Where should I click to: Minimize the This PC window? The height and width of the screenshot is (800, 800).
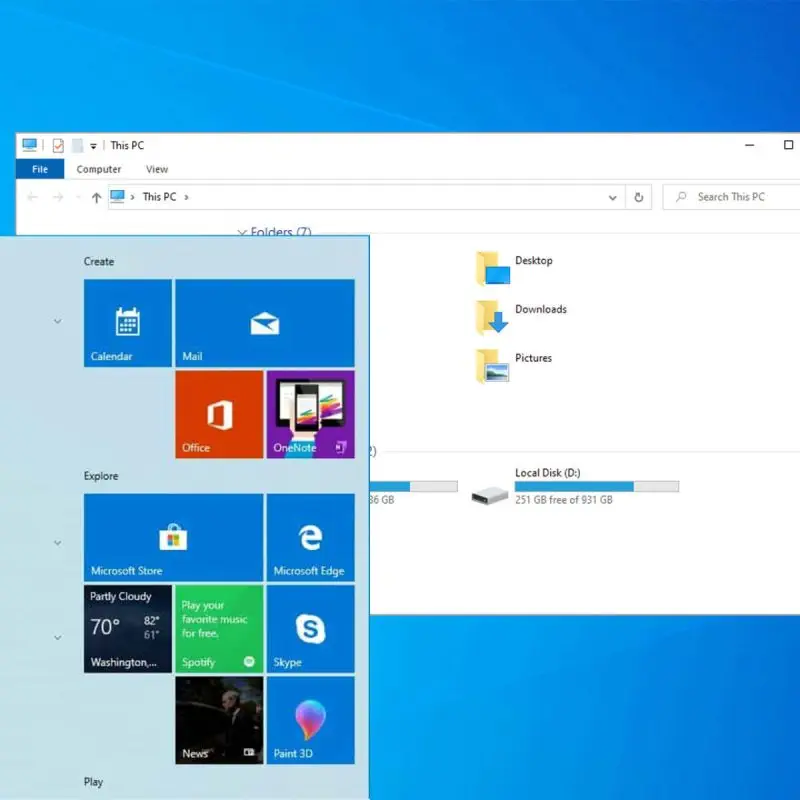[749, 145]
